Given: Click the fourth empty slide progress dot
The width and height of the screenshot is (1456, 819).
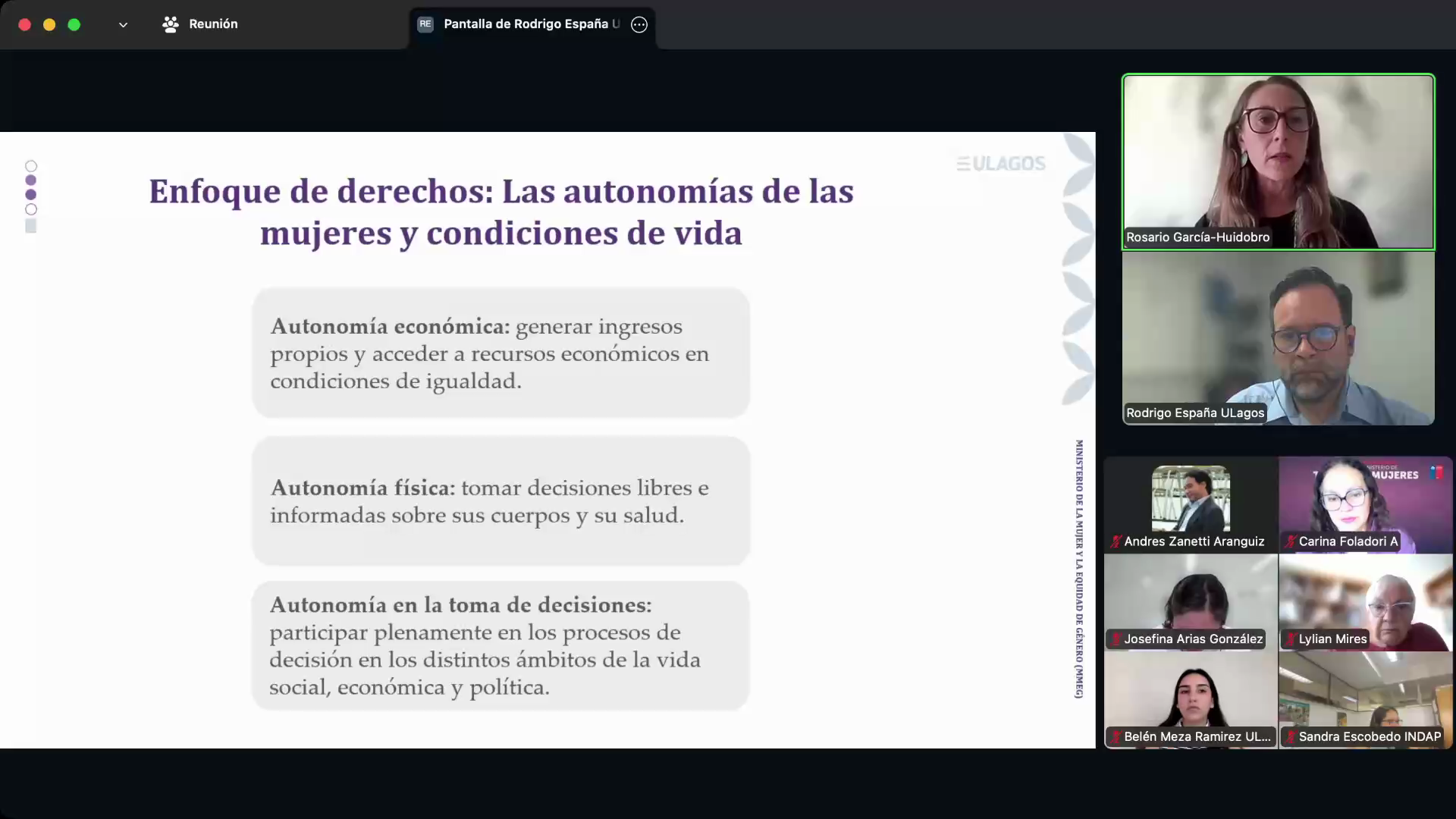Looking at the screenshot, I should pos(31,209).
